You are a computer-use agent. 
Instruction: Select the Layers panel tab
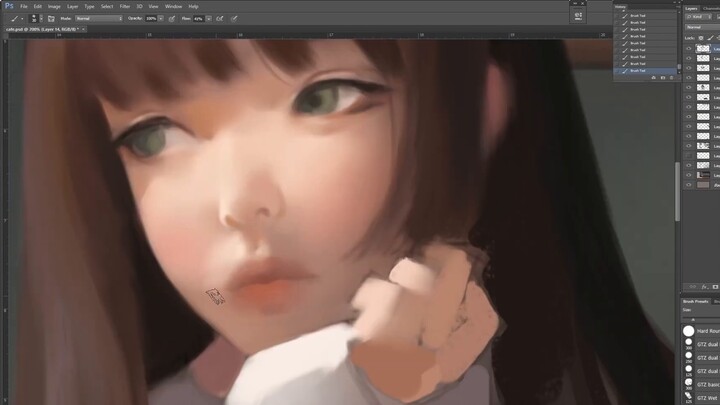(692, 8)
